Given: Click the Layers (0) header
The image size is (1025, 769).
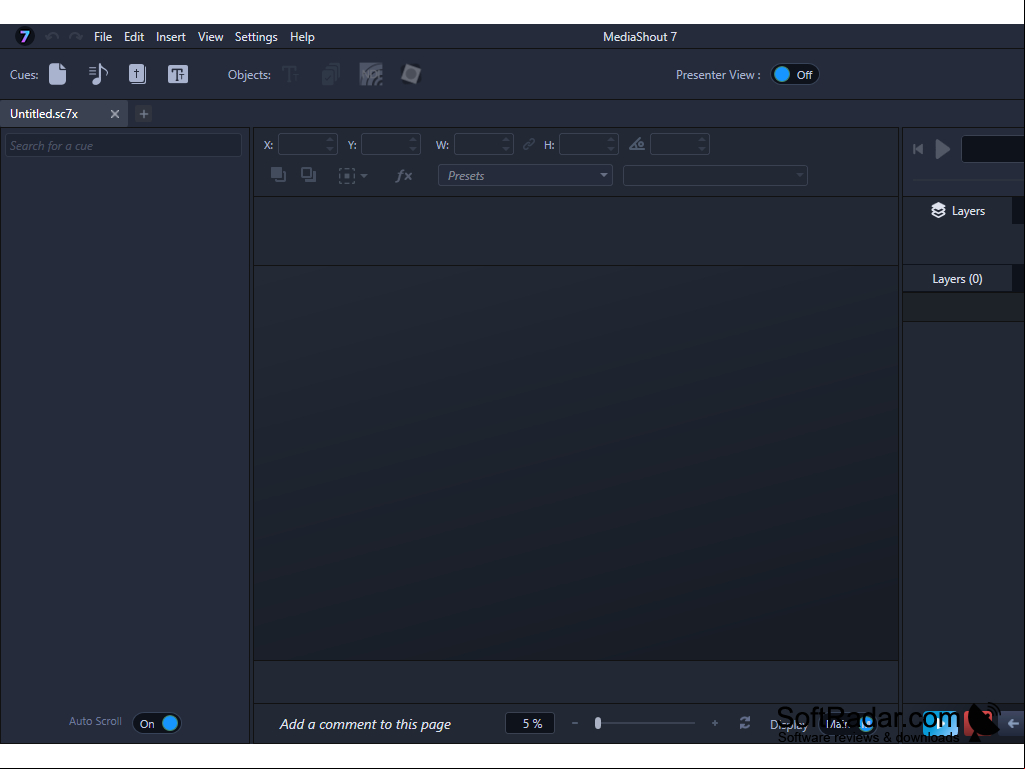Looking at the screenshot, I should click(x=957, y=279).
